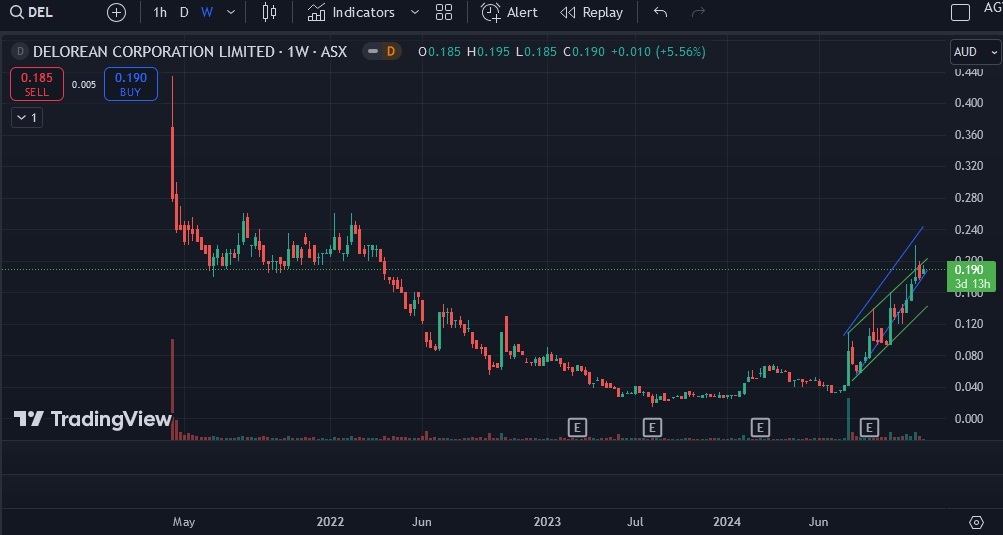Collapse the indicator legend toggle showing 1
The height and width of the screenshot is (535, 1003).
click(x=27, y=118)
